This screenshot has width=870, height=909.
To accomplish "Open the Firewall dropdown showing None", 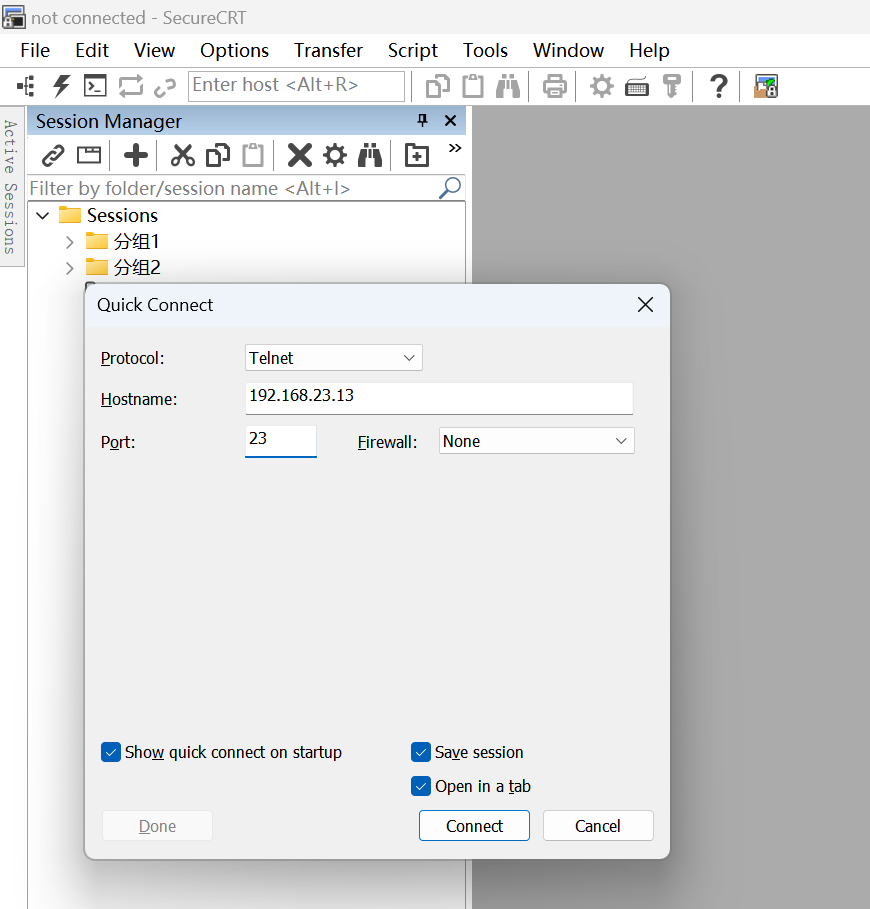I will tap(537, 441).
